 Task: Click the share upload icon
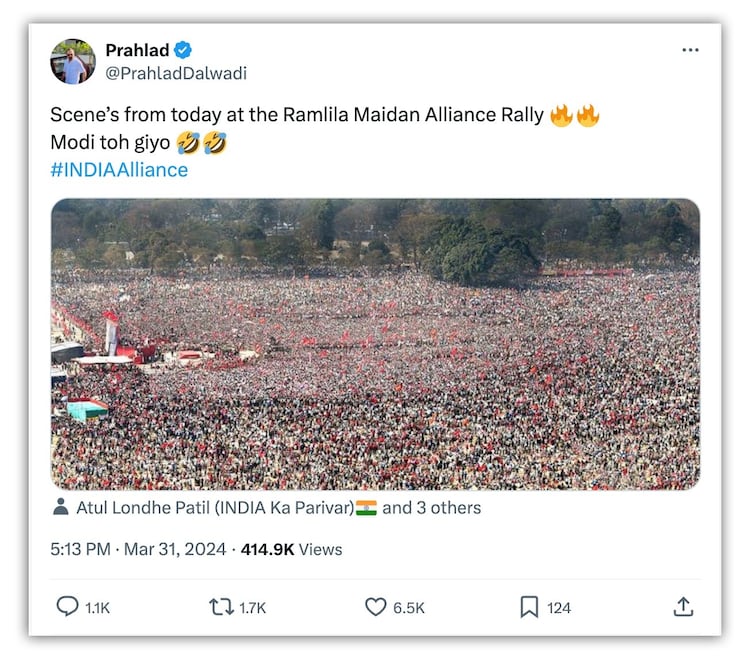[x=683, y=606]
